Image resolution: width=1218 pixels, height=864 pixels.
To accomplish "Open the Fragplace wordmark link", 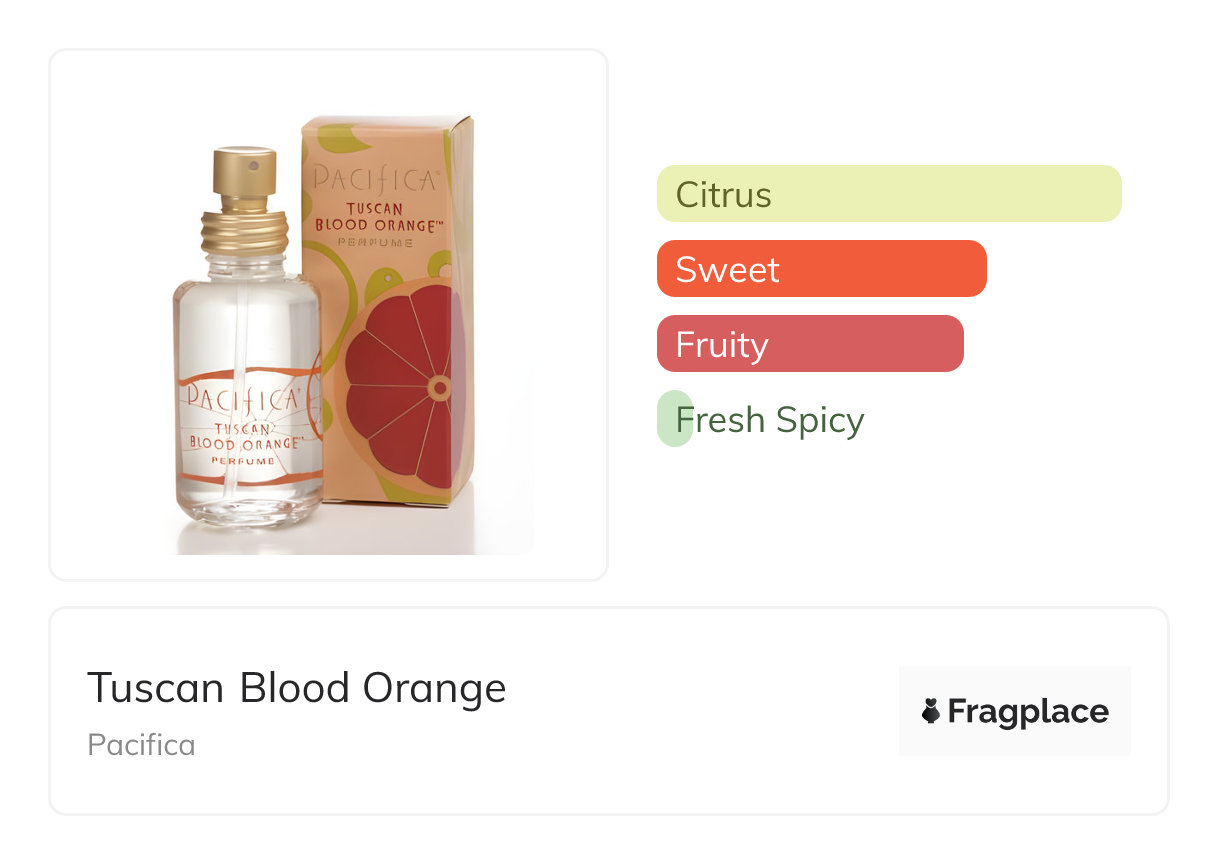I will pos(1027,712).
